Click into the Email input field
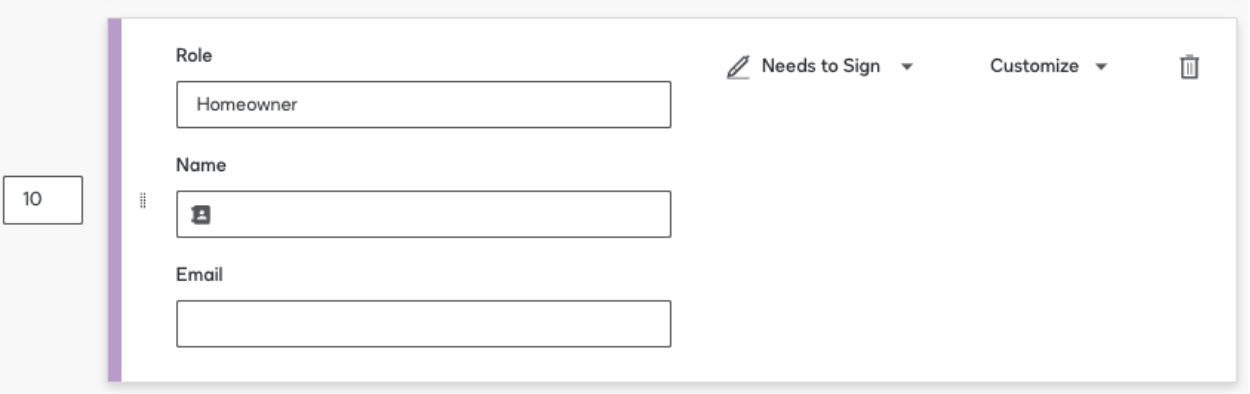This screenshot has height=394, width=1250. 423,324
